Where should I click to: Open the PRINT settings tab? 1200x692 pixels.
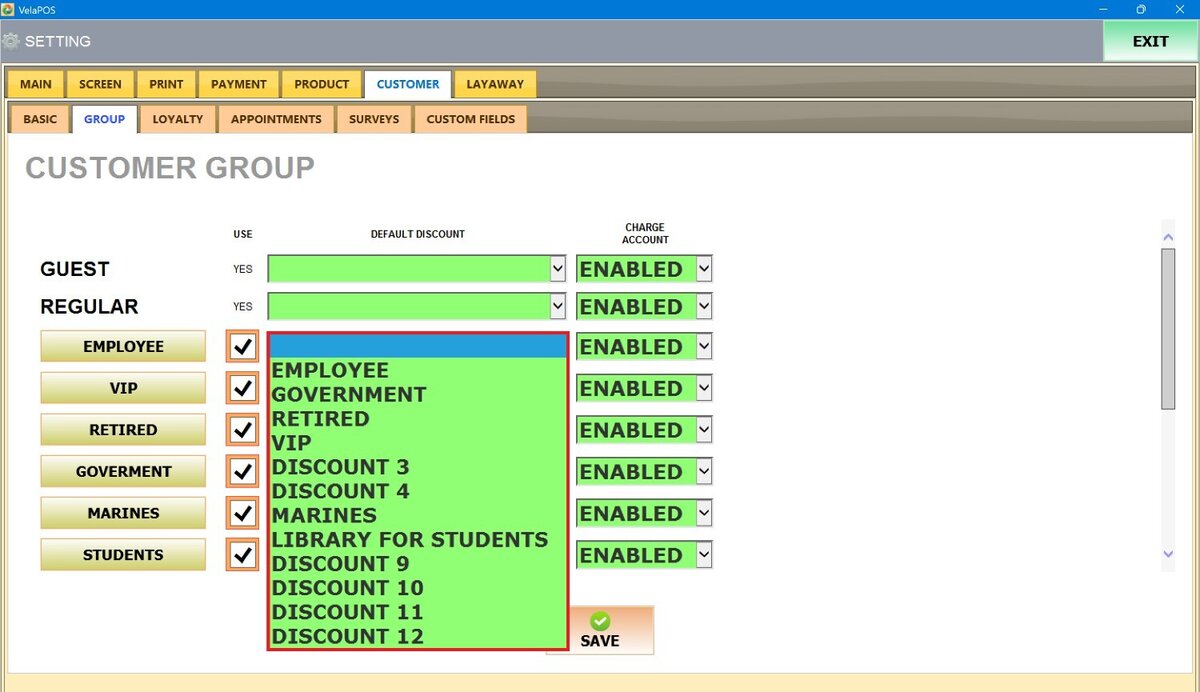coord(166,84)
